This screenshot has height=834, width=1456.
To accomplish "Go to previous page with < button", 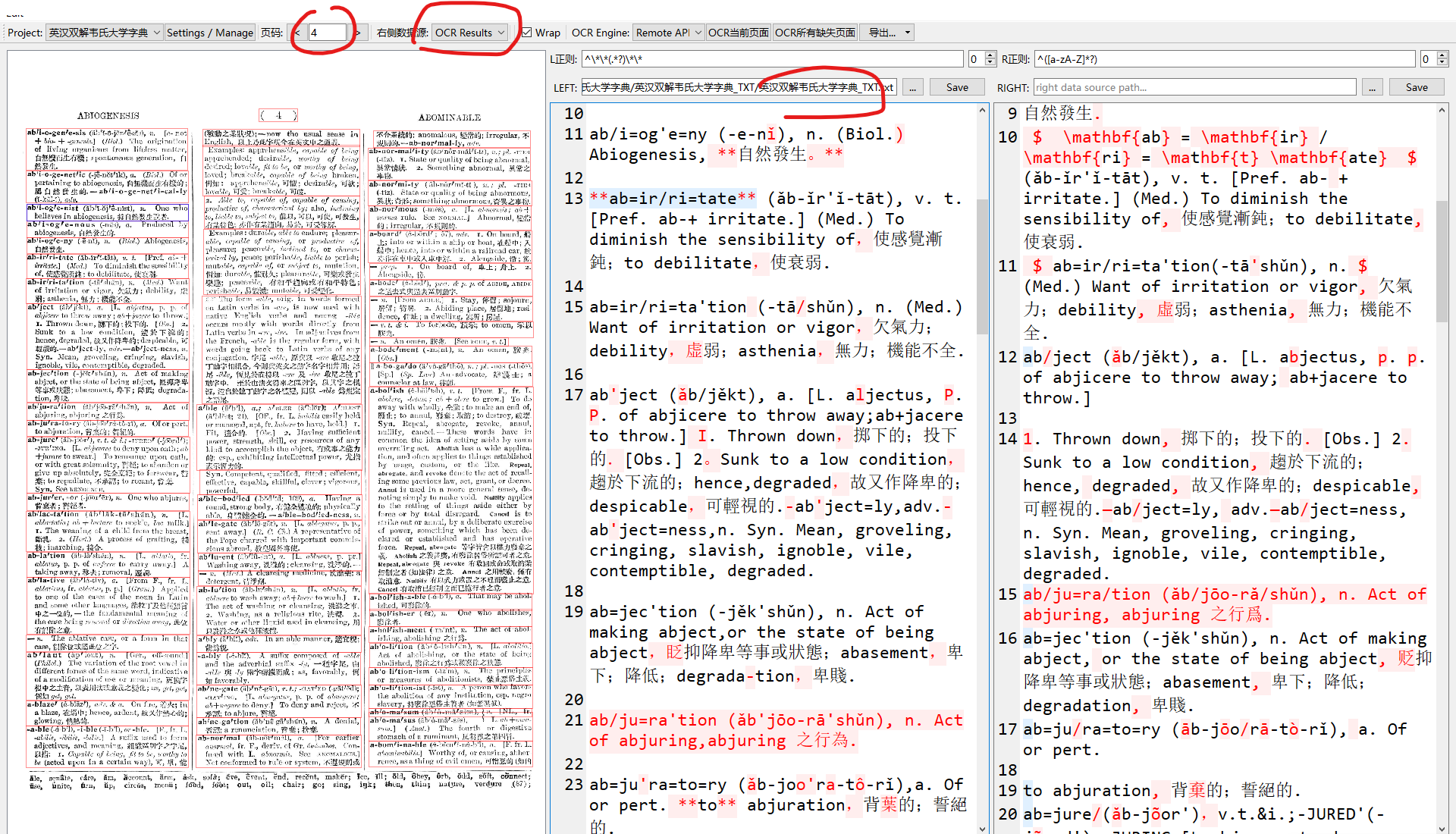I will click(x=298, y=33).
